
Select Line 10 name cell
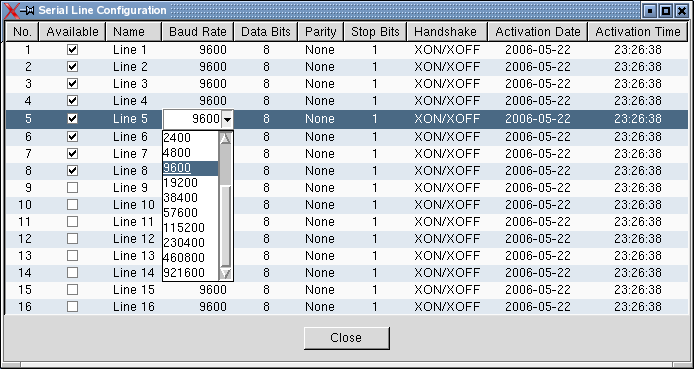[134, 204]
